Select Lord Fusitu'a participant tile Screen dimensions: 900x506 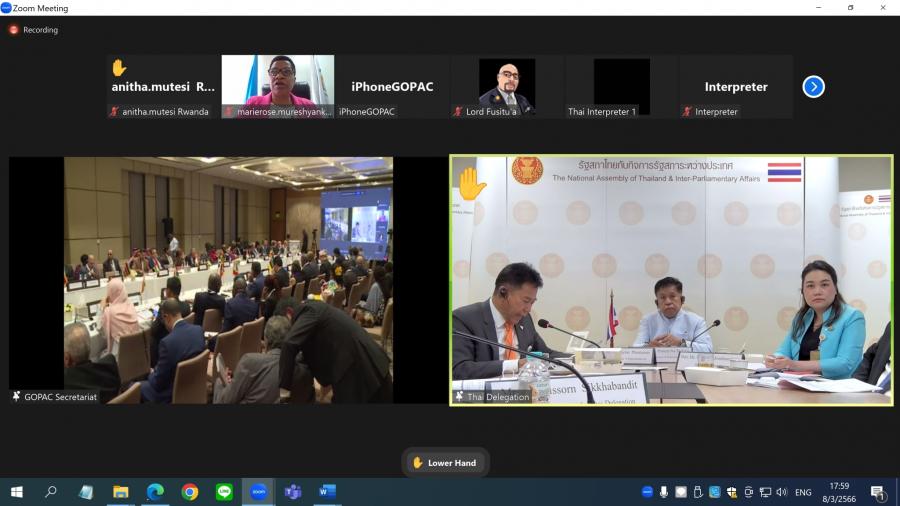pyautogui.click(x=506, y=87)
